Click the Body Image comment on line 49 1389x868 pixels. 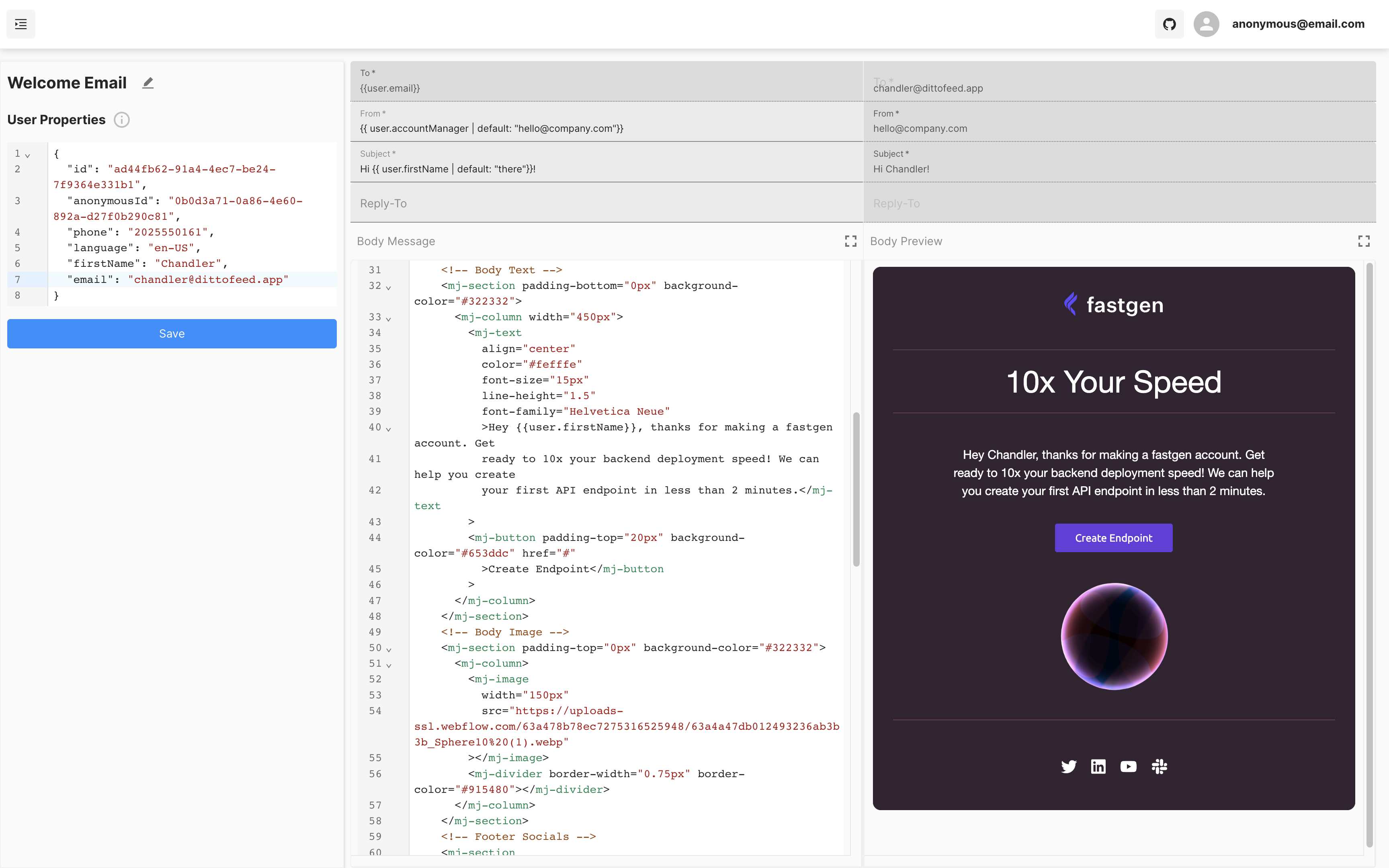pos(504,632)
